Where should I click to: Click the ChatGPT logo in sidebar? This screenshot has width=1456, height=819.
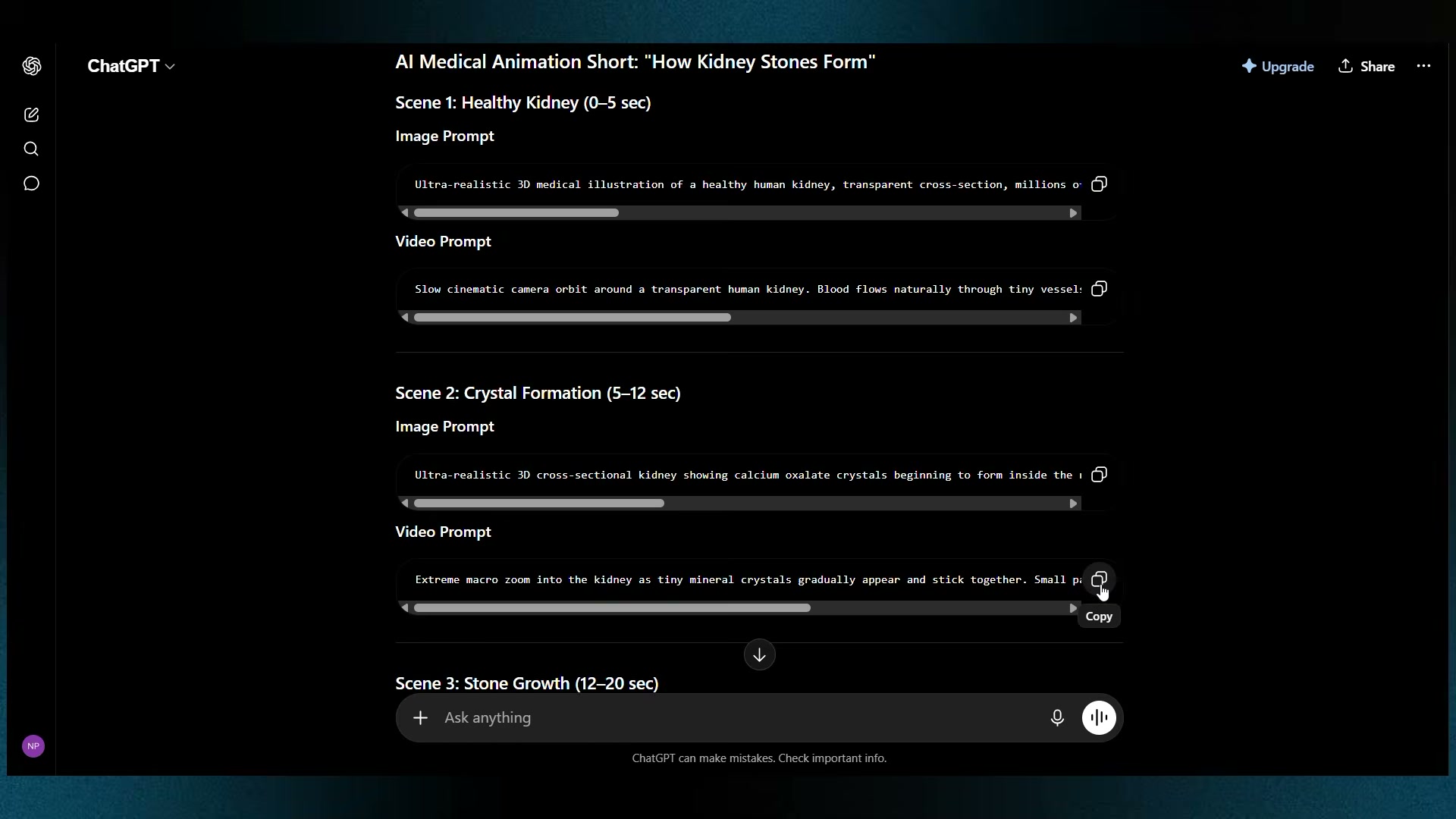pyautogui.click(x=32, y=66)
